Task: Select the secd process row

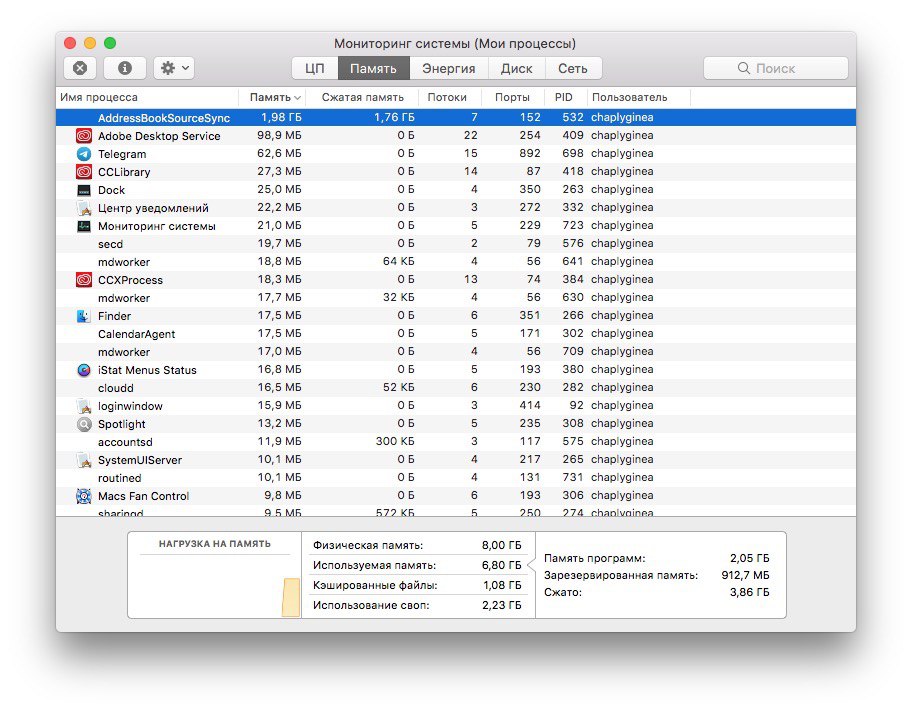Action: tap(456, 244)
